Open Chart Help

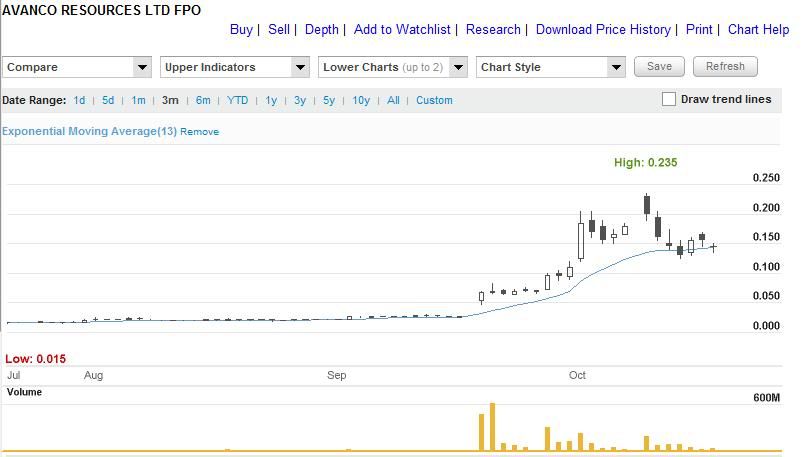tap(758, 30)
